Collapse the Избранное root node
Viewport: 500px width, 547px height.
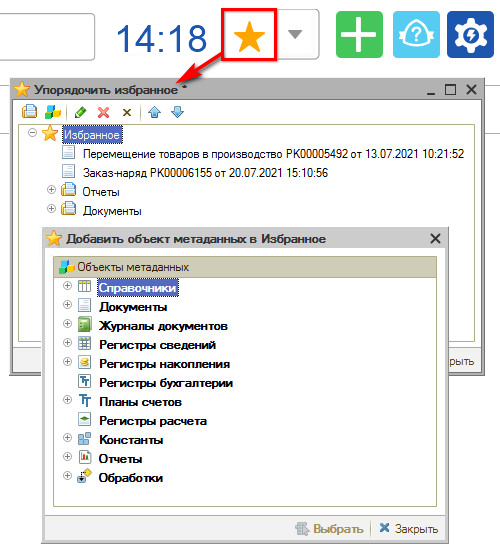tap(32, 133)
